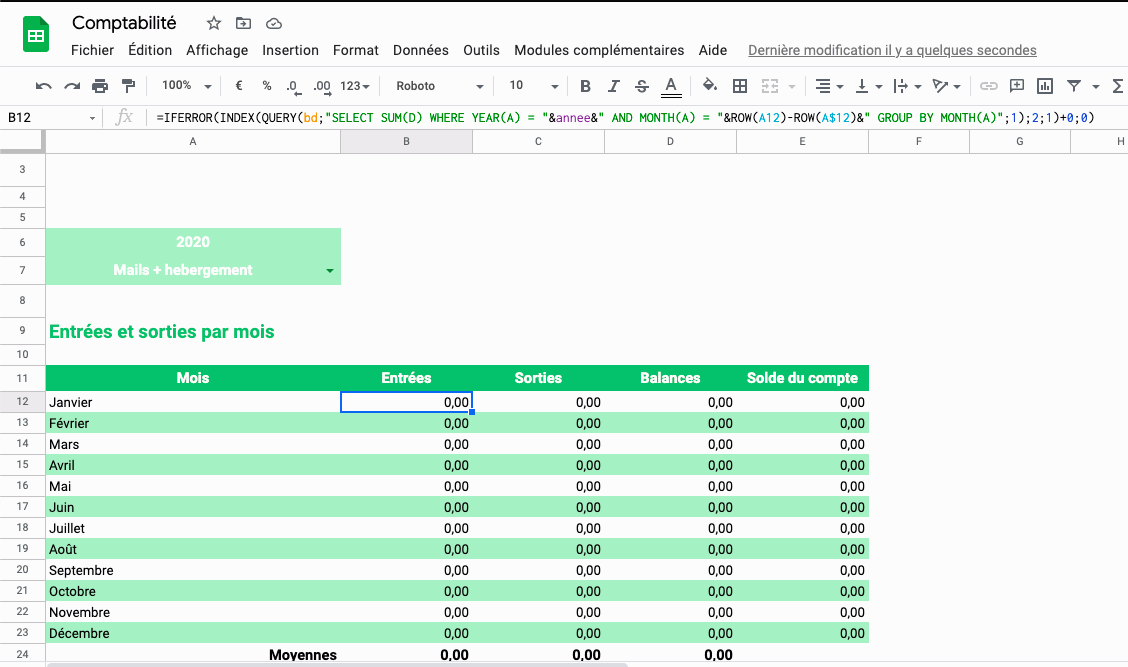Open the 'Mails + hebergement' cell dropdown
This screenshot has height=667, width=1128.
coord(330,271)
